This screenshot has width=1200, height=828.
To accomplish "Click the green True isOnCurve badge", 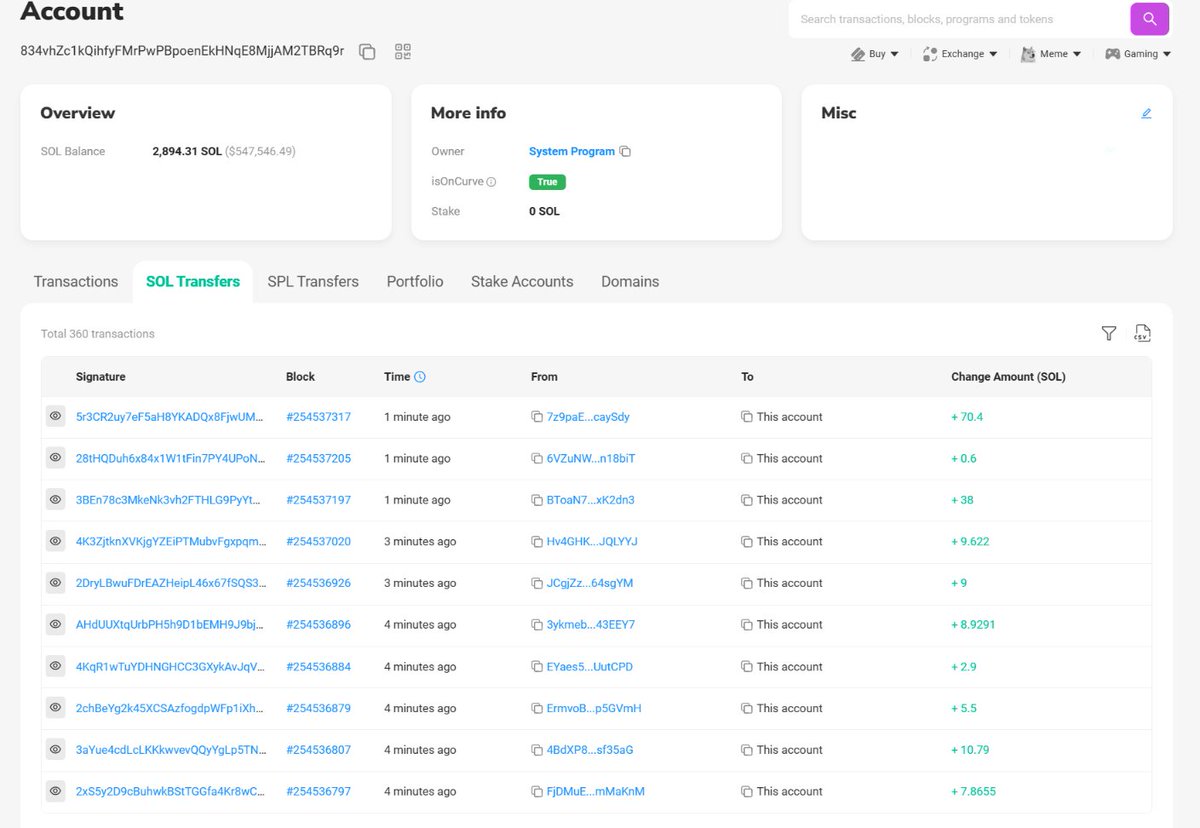I will (x=547, y=182).
